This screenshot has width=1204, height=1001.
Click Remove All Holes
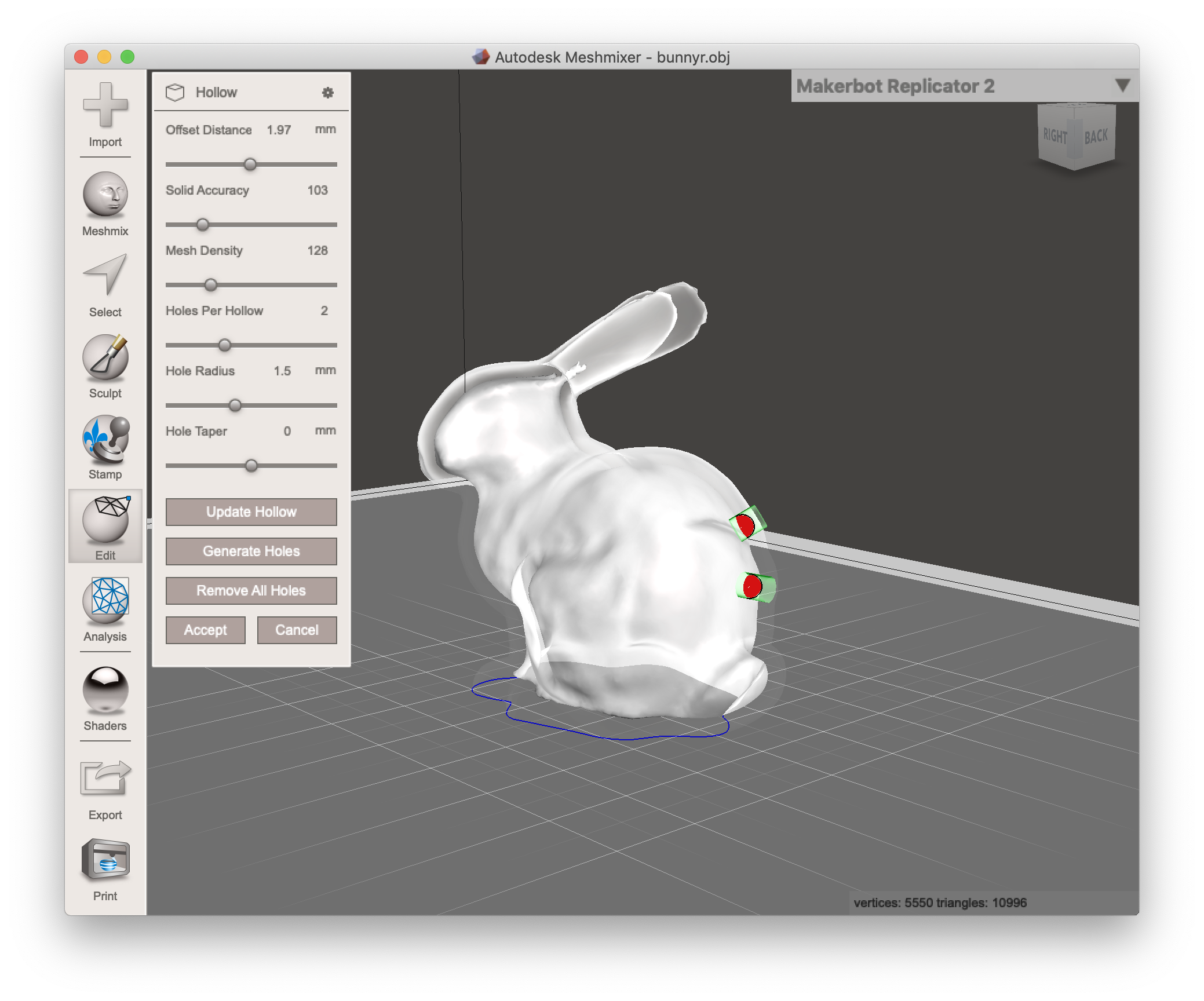pyautogui.click(x=251, y=591)
